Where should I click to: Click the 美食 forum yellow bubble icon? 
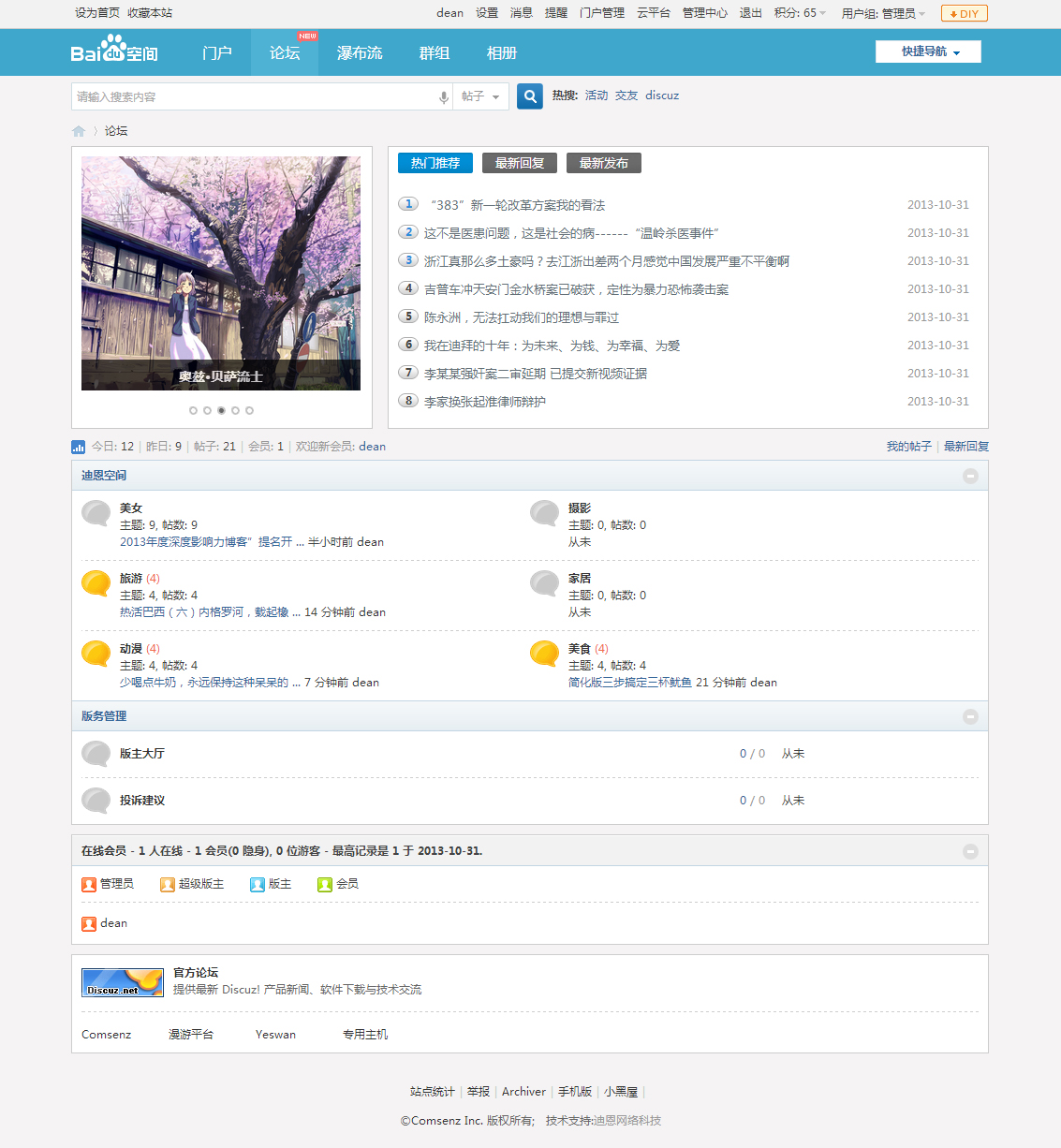[x=545, y=654]
